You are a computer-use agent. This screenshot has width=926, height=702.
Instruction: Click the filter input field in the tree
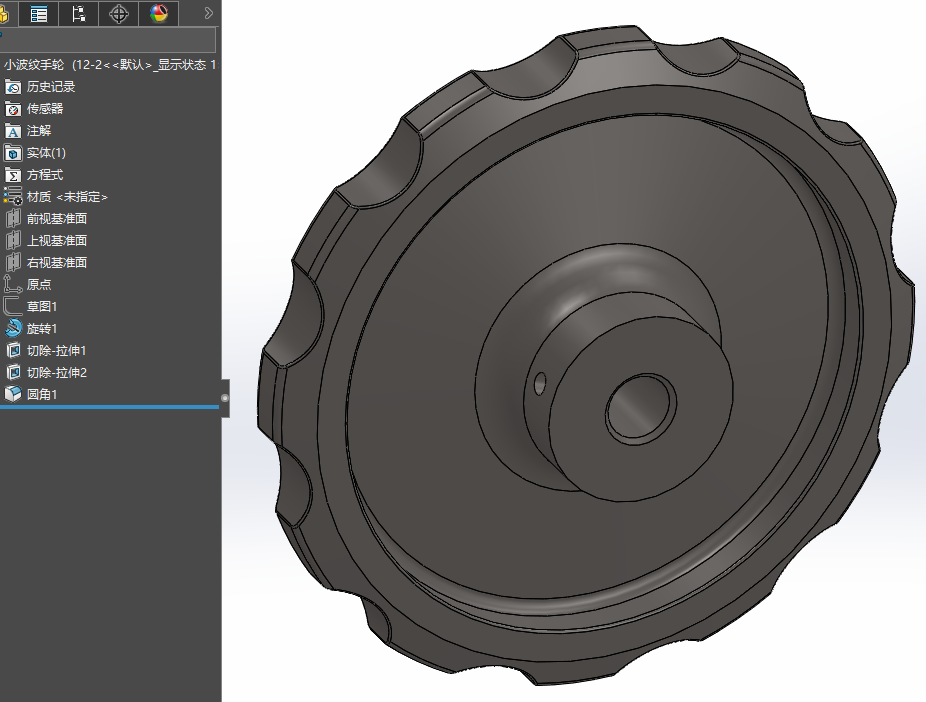(x=107, y=40)
